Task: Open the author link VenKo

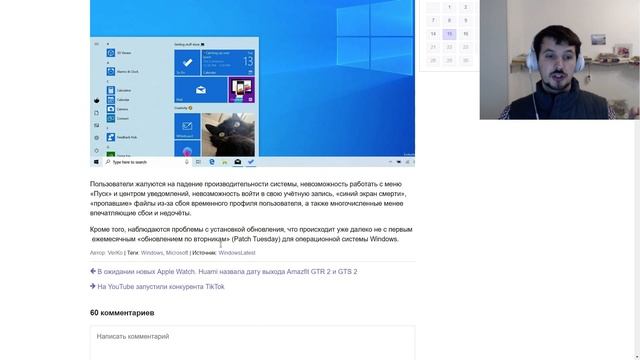Action: click(115, 253)
